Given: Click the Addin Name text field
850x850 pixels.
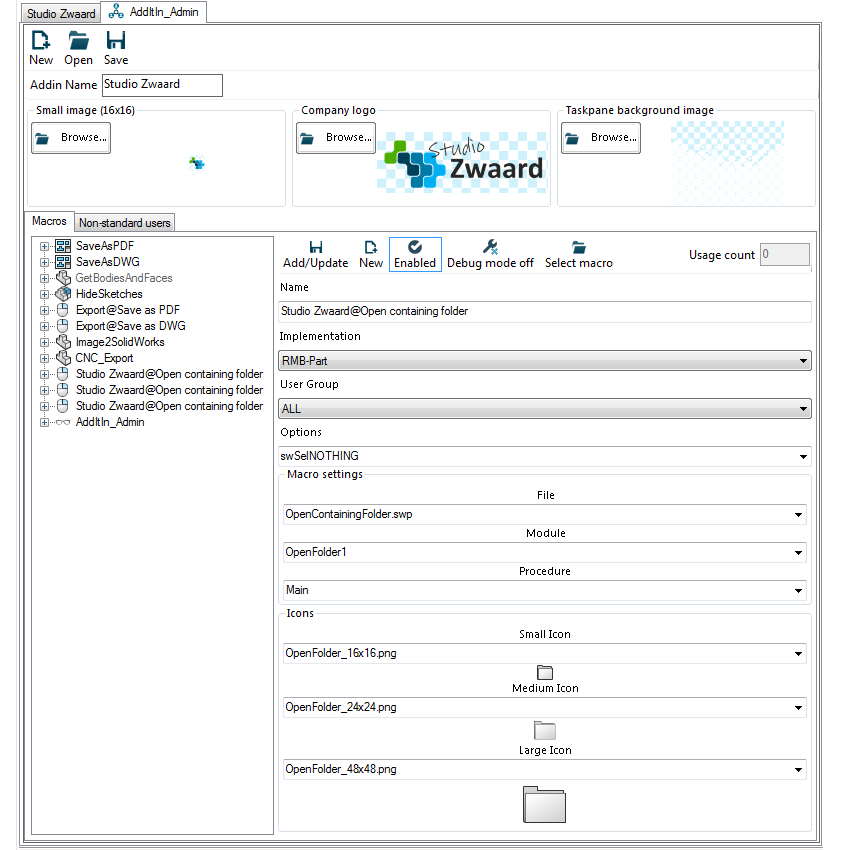Looking at the screenshot, I should pos(162,85).
